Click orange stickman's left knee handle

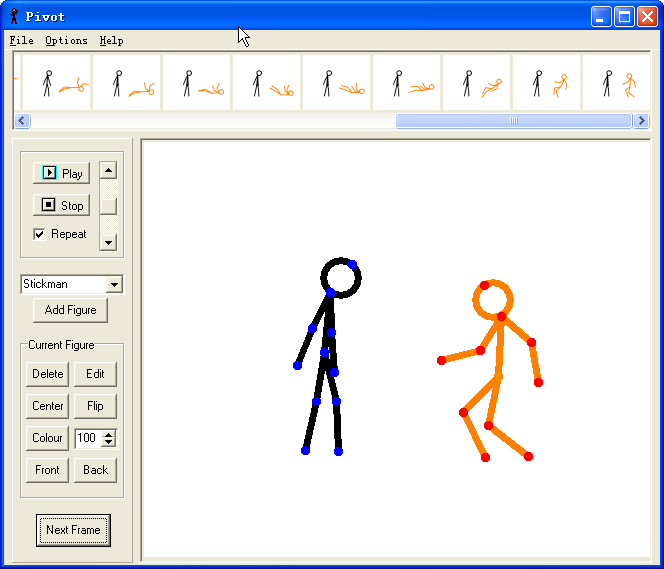463,412
